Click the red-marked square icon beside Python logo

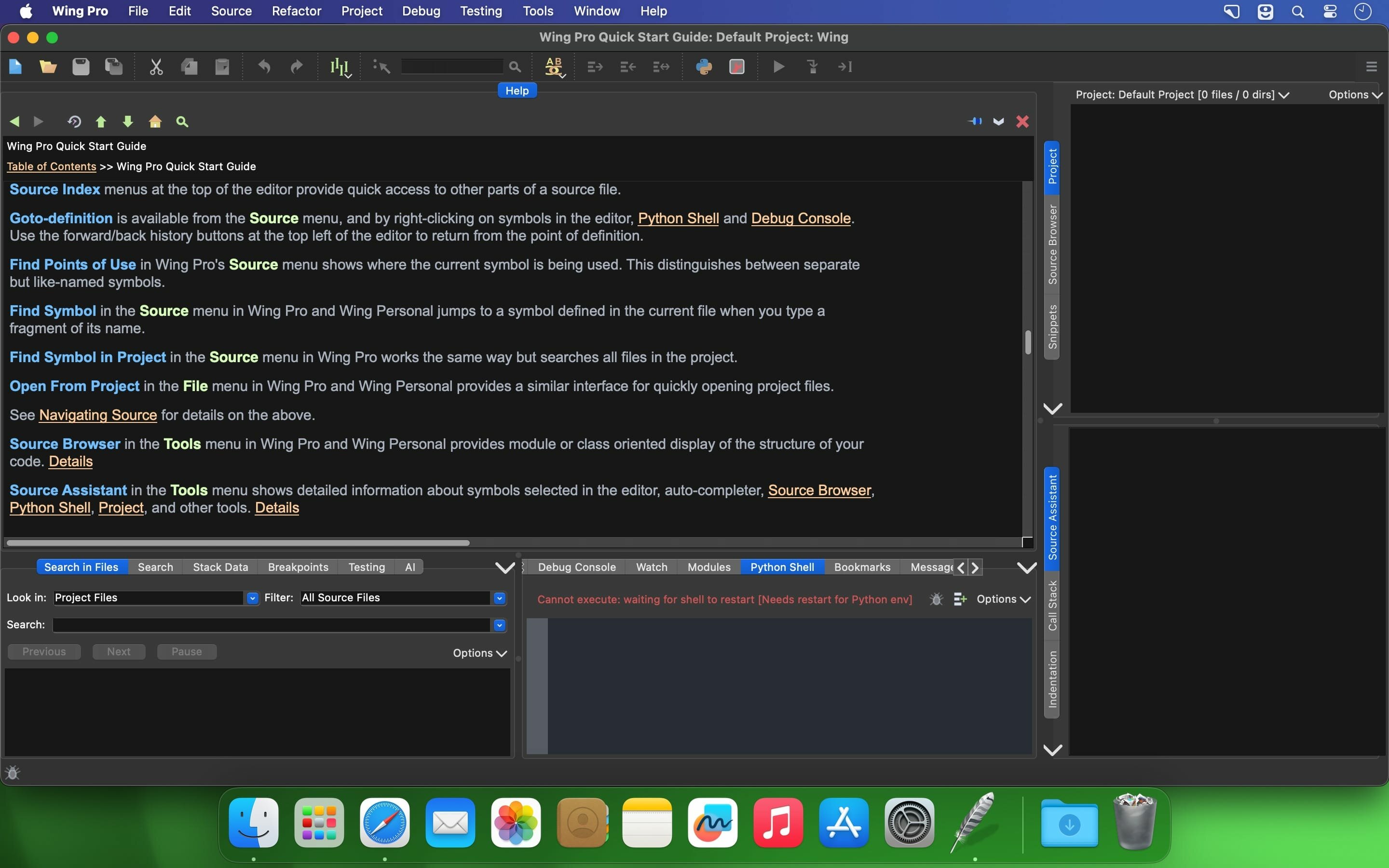(737, 67)
